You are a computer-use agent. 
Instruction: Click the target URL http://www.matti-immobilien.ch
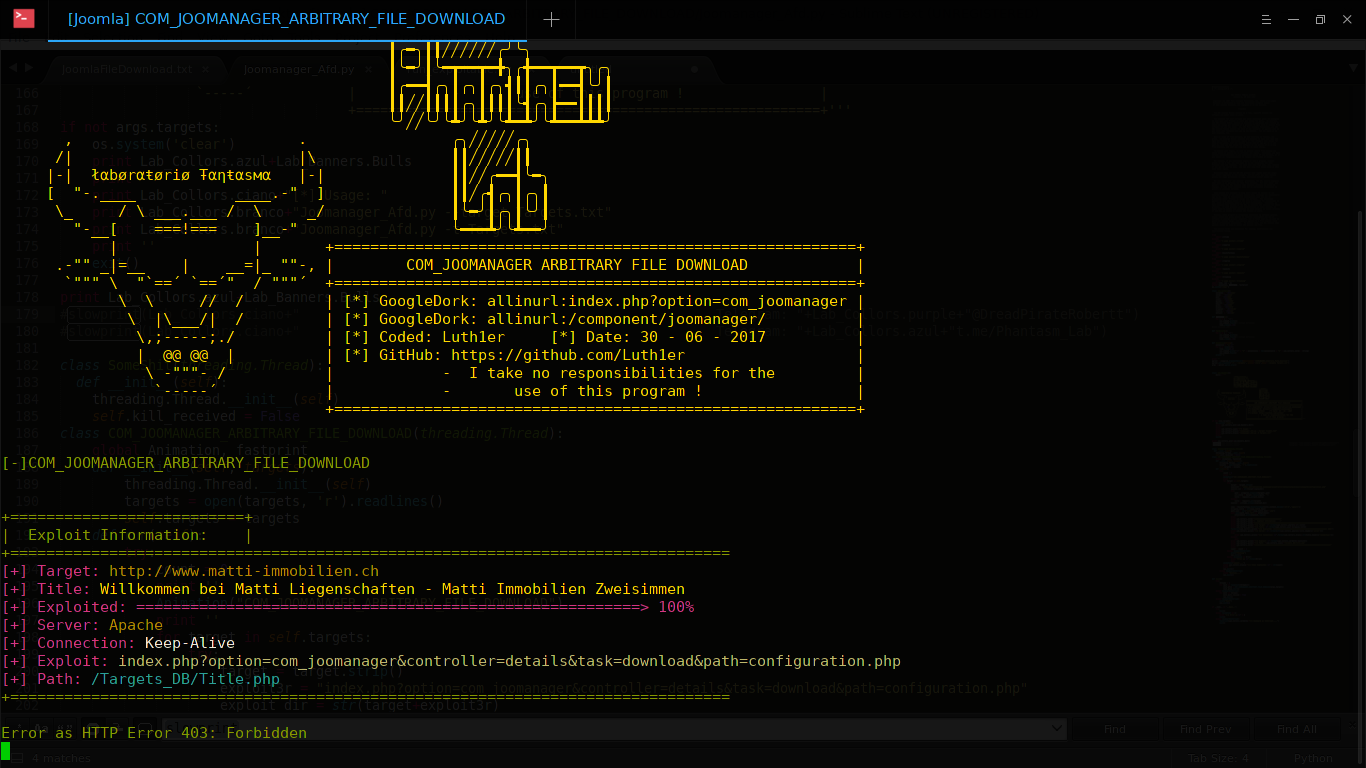coord(244,571)
